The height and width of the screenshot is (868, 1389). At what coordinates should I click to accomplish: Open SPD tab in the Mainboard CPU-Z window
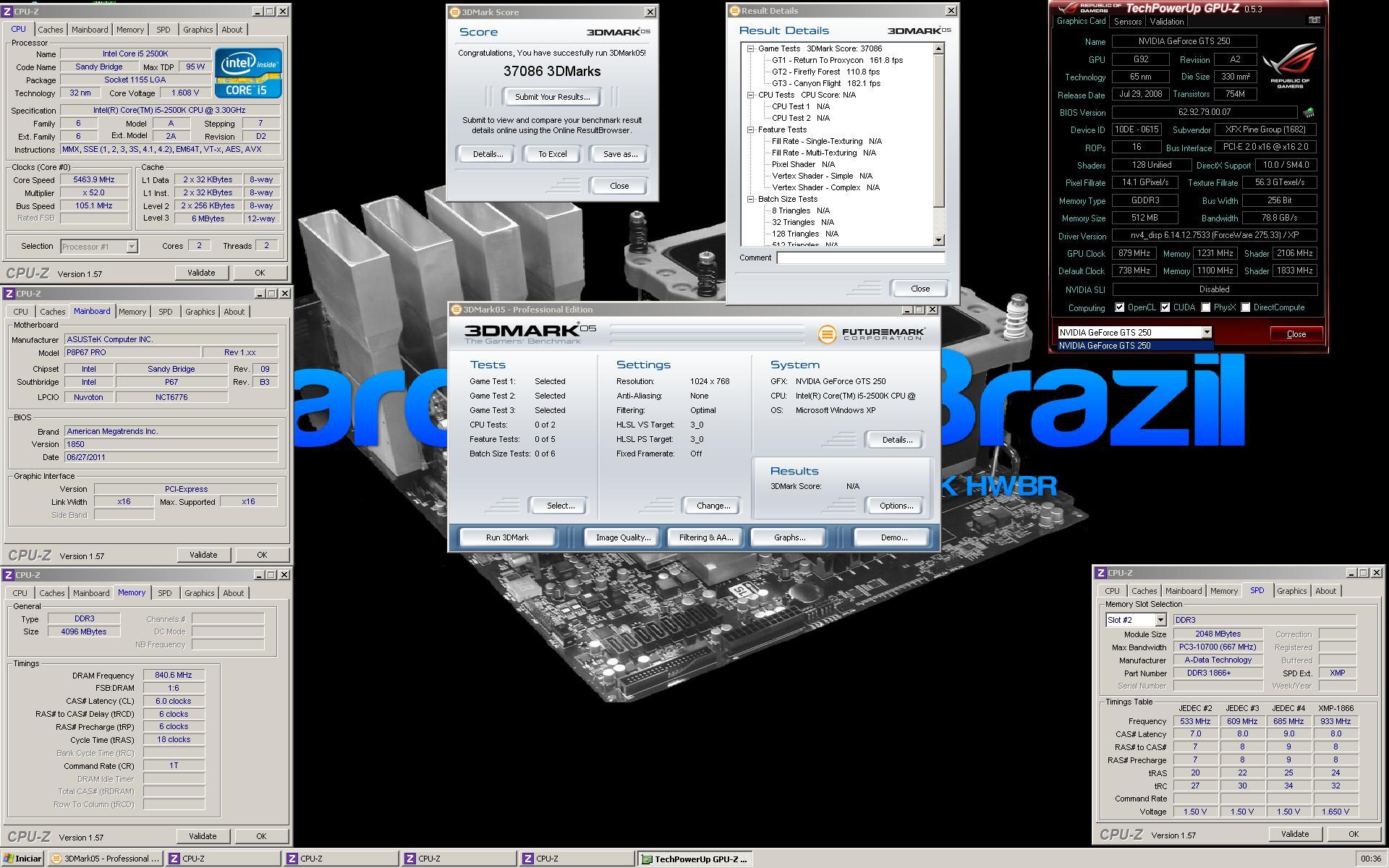pyautogui.click(x=166, y=312)
